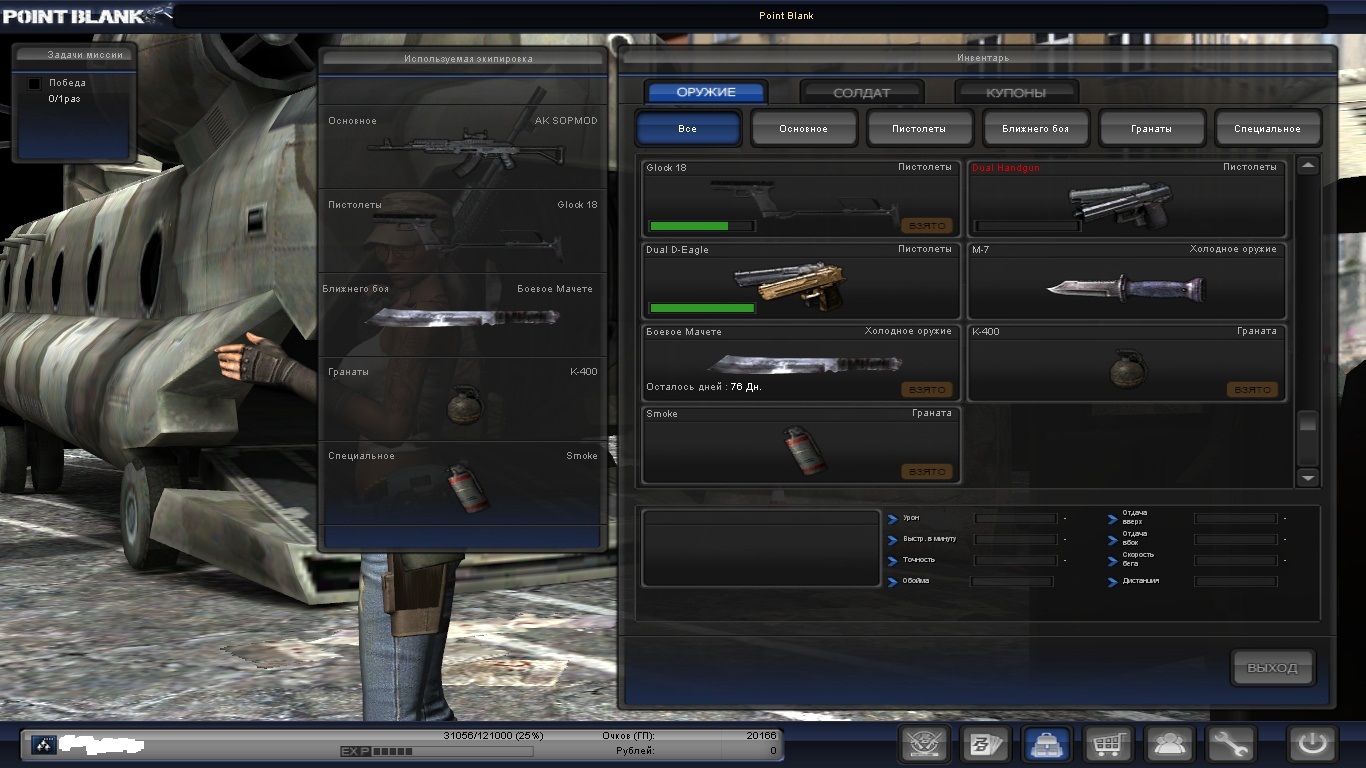Switch to the ОРУЖИЕ tab
Viewport: 1366px width, 768px height.
(x=706, y=93)
